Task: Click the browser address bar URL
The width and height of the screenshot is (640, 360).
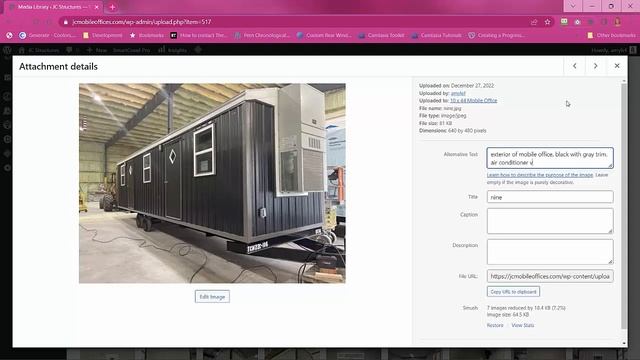Action: click(142, 22)
